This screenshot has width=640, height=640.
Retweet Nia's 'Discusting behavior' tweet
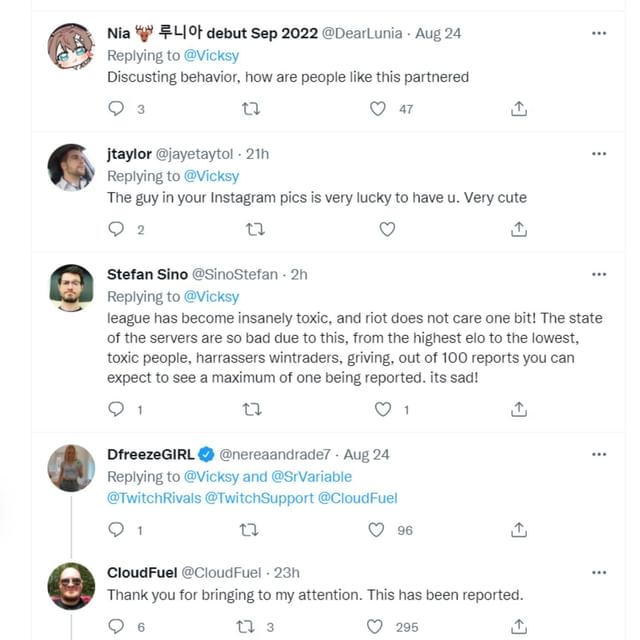(x=253, y=109)
